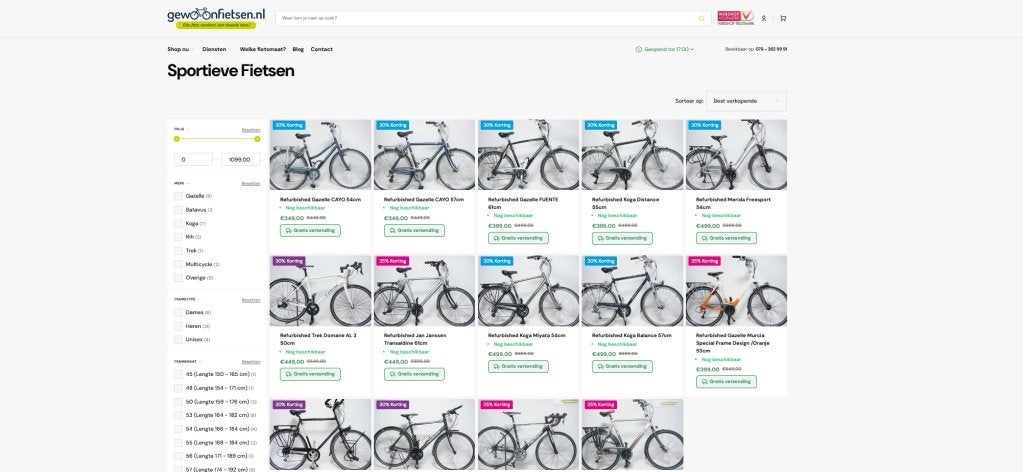The width and height of the screenshot is (1024, 472).
Task: Collapse the Frametype filter section
Action: click(x=187, y=300)
